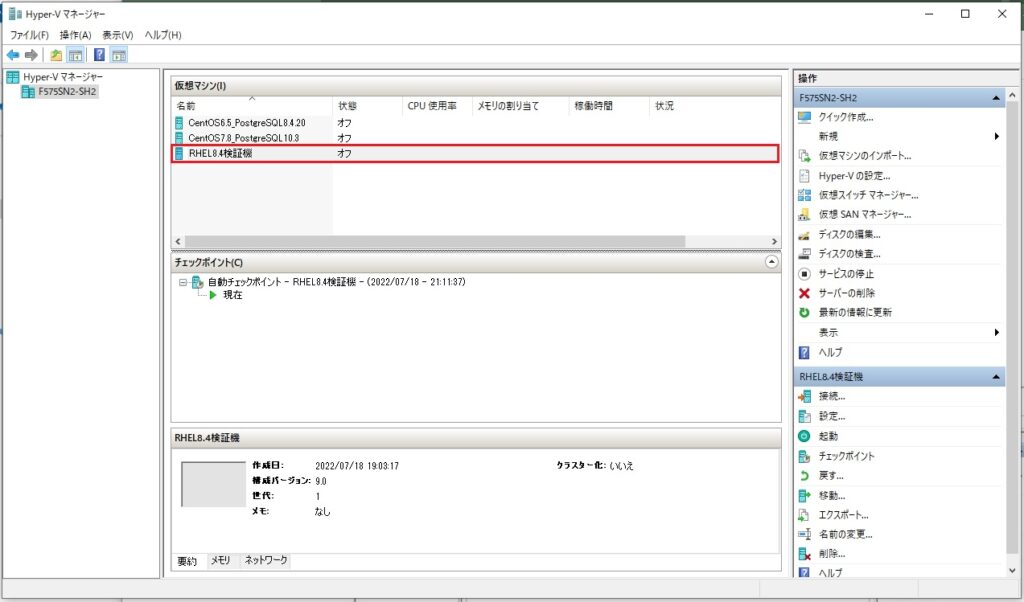Switch to the メモリ tab
Viewport: 1024px width, 602px height.
tap(220, 560)
